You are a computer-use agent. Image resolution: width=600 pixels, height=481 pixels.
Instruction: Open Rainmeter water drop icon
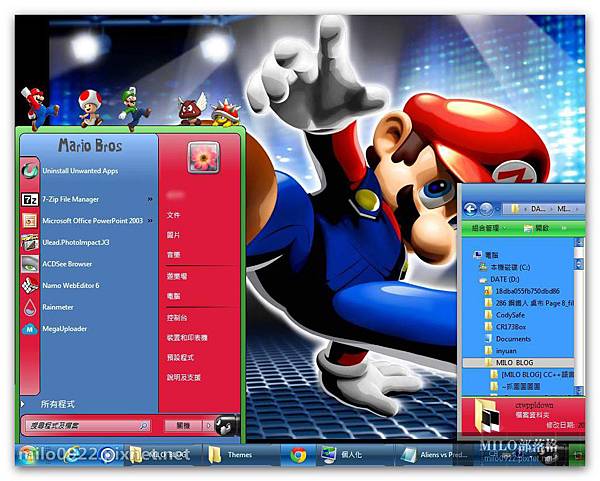point(30,307)
